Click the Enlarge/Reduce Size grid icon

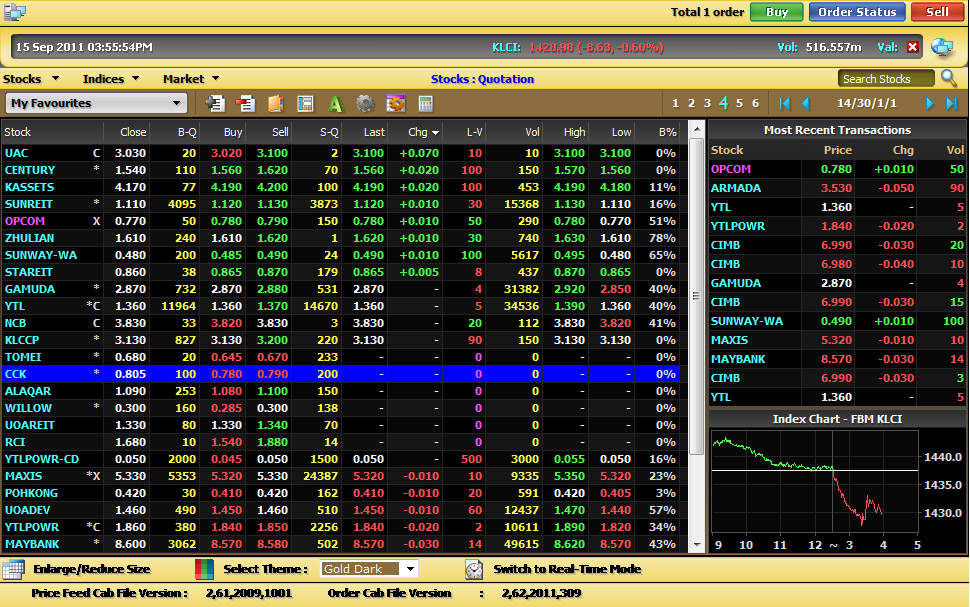(13, 569)
